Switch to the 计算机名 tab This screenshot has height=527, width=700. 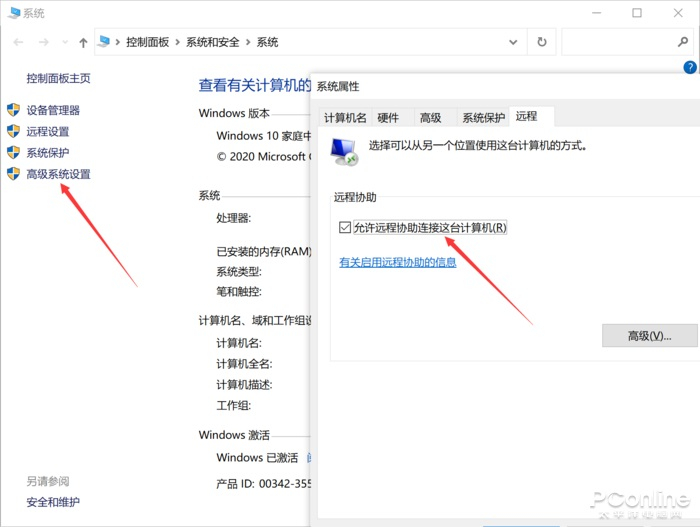(345, 118)
